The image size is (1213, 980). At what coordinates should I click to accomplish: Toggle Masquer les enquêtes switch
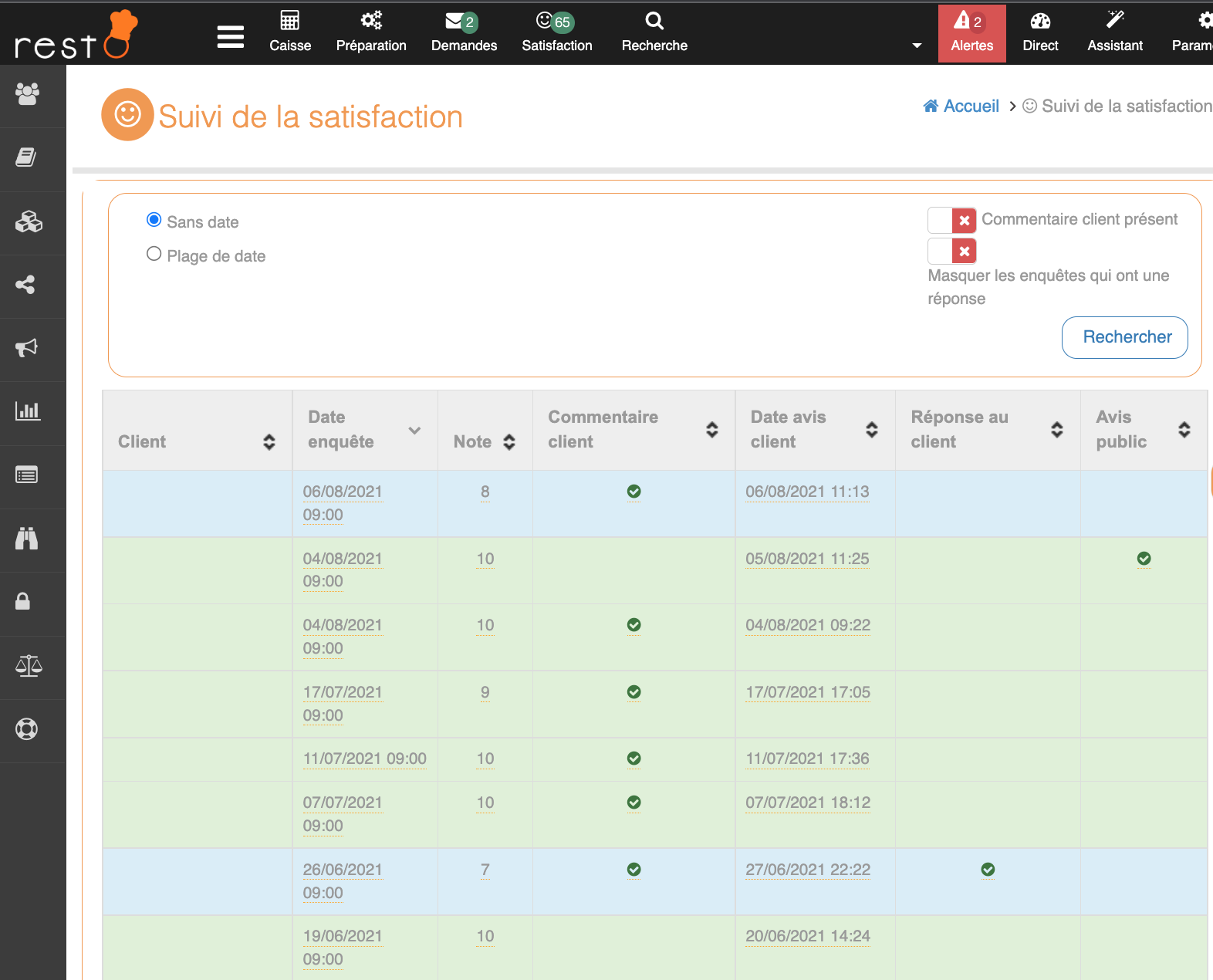(x=951, y=252)
